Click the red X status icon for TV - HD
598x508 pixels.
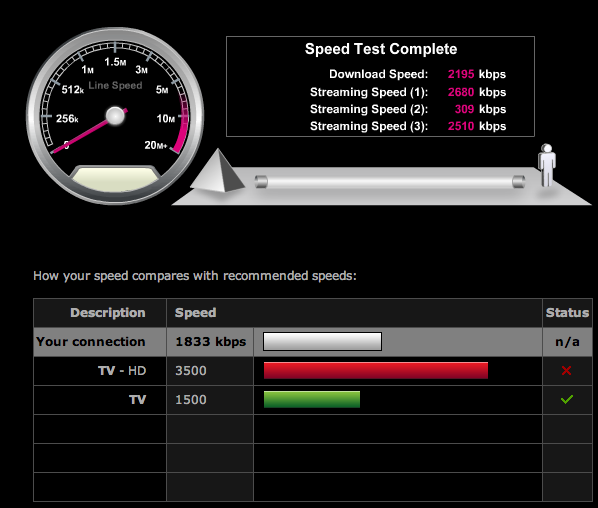566,370
